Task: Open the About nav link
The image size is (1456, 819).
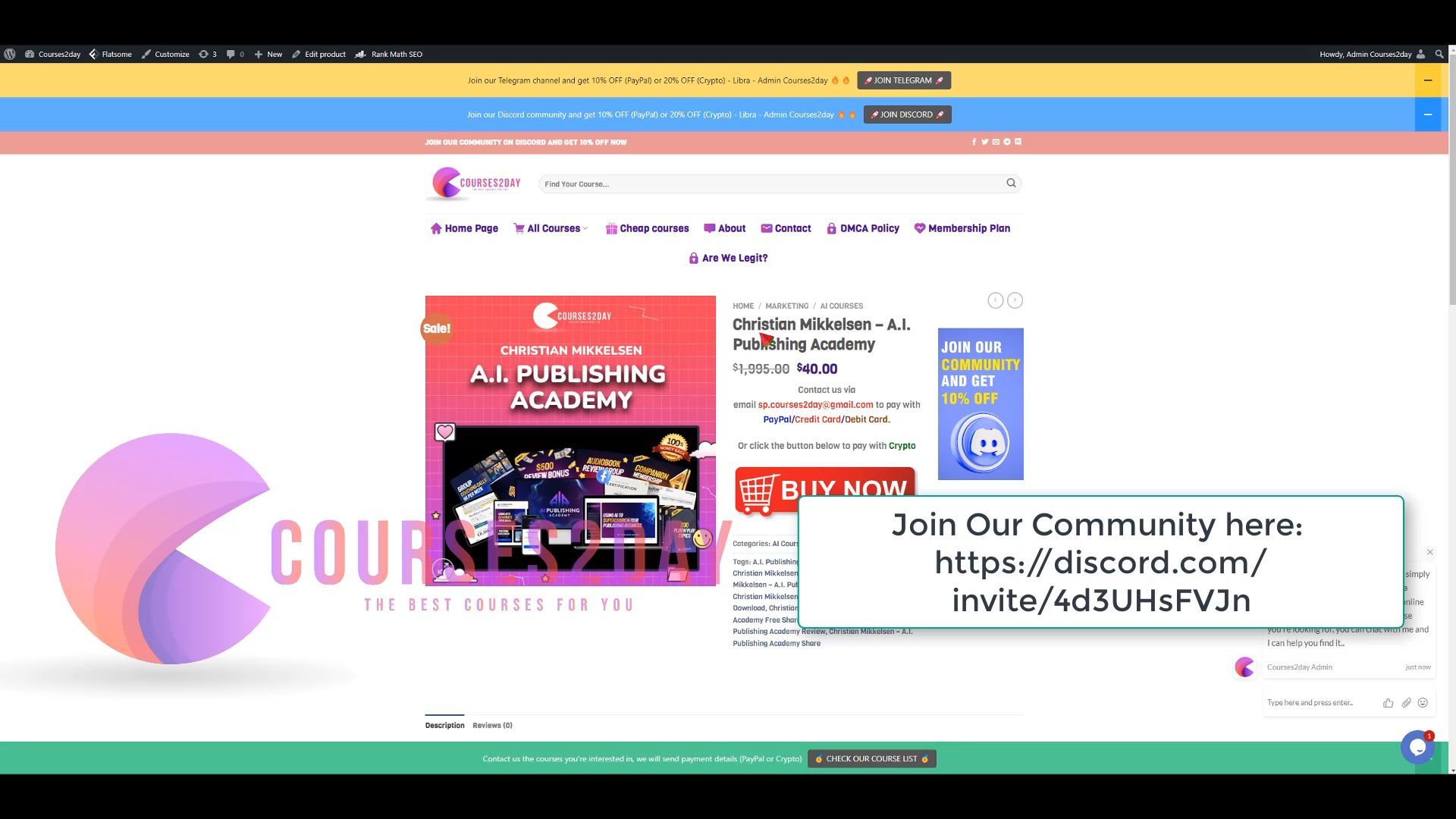Action: coord(725,228)
